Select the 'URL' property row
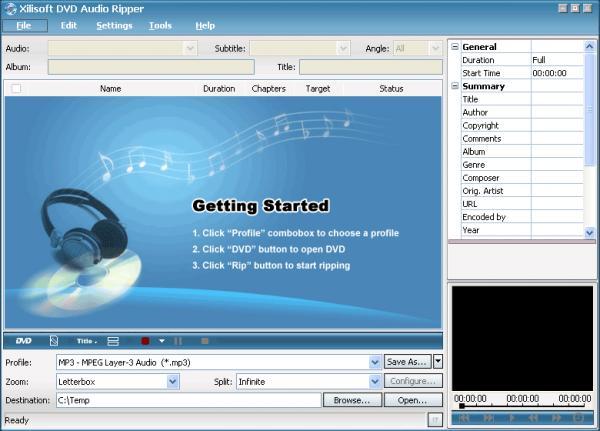The width and height of the screenshot is (600, 431). click(x=523, y=204)
